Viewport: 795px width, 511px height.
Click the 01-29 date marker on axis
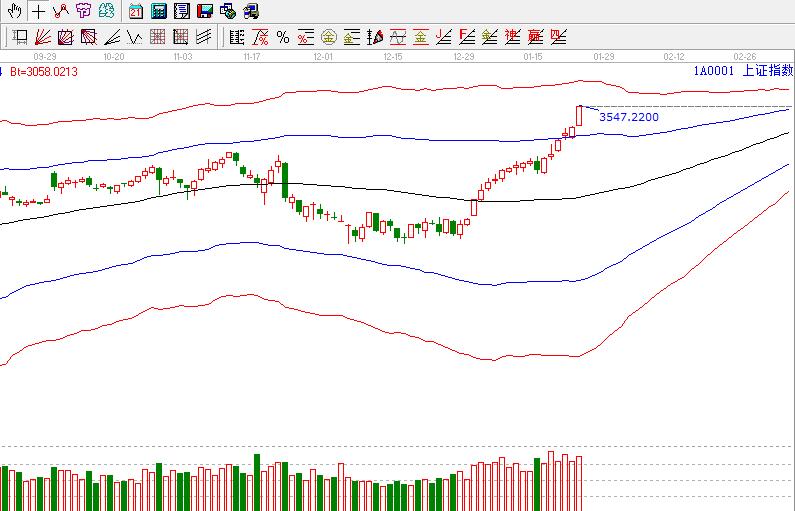pyautogui.click(x=603, y=57)
